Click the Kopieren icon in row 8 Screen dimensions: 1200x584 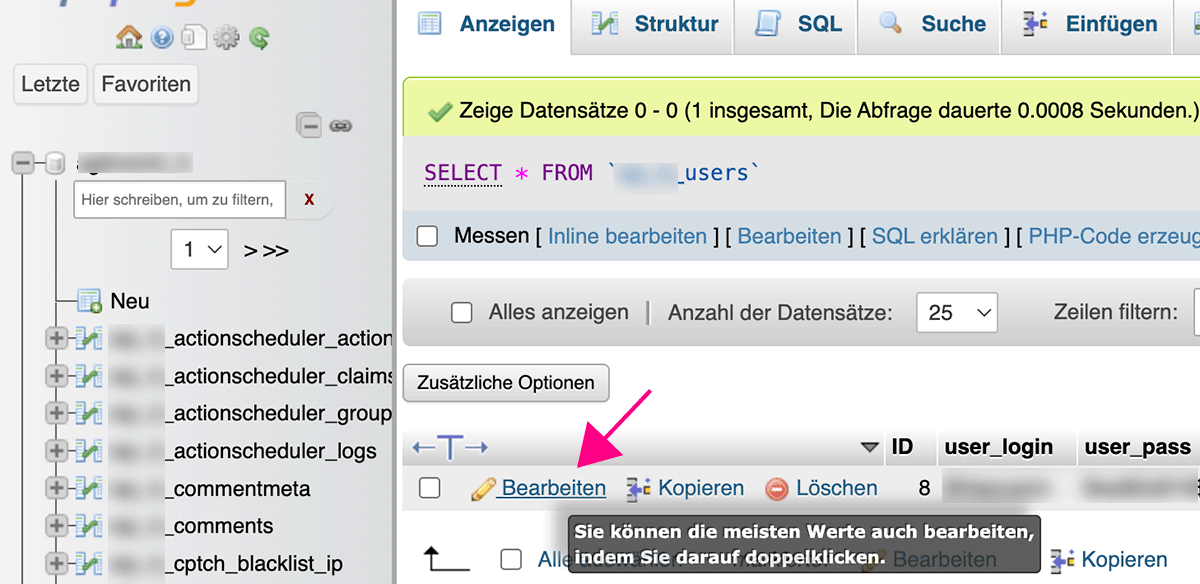tap(639, 489)
